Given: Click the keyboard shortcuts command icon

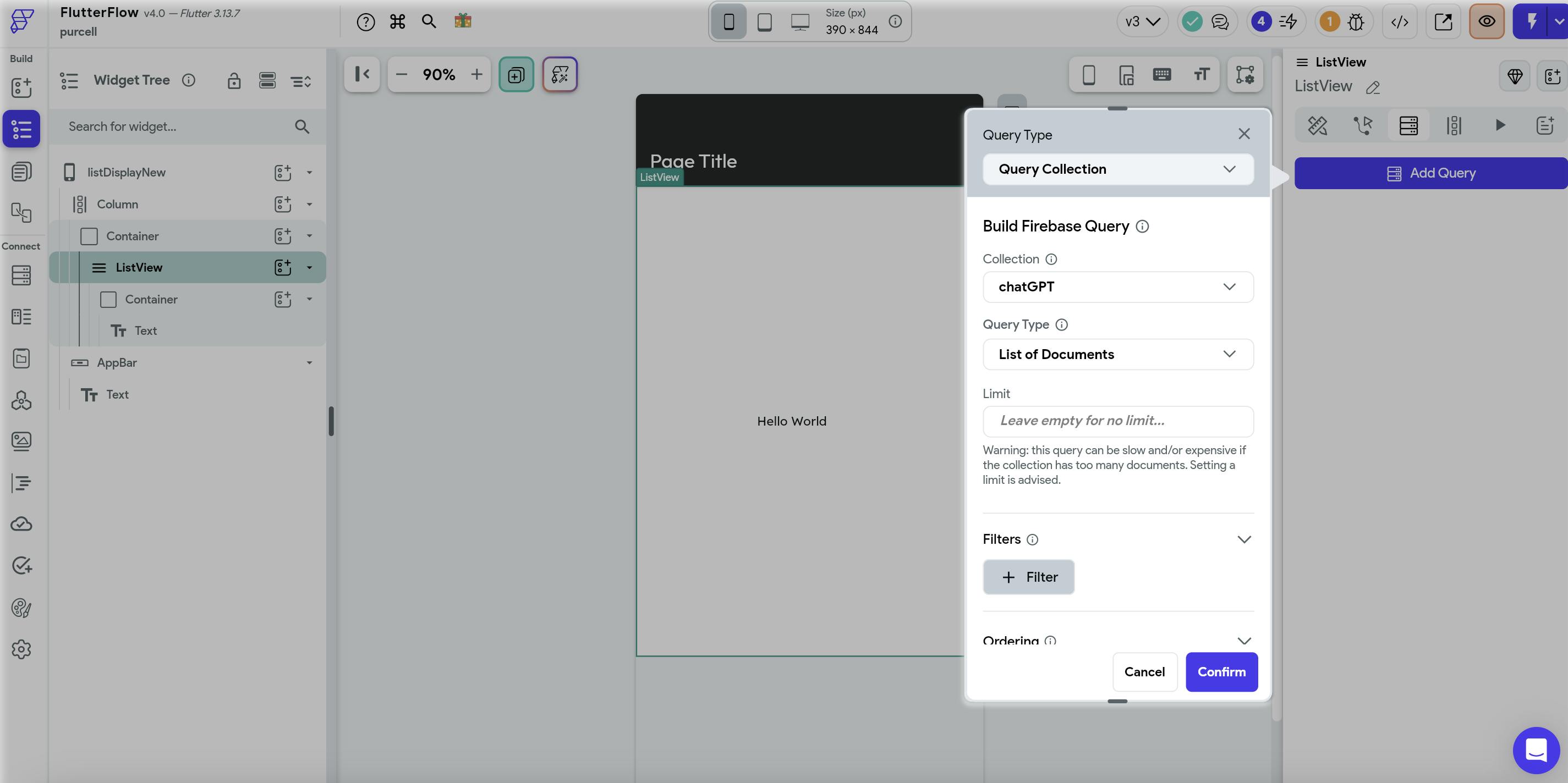Looking at the screenshot, I should [x=397, y=22].
